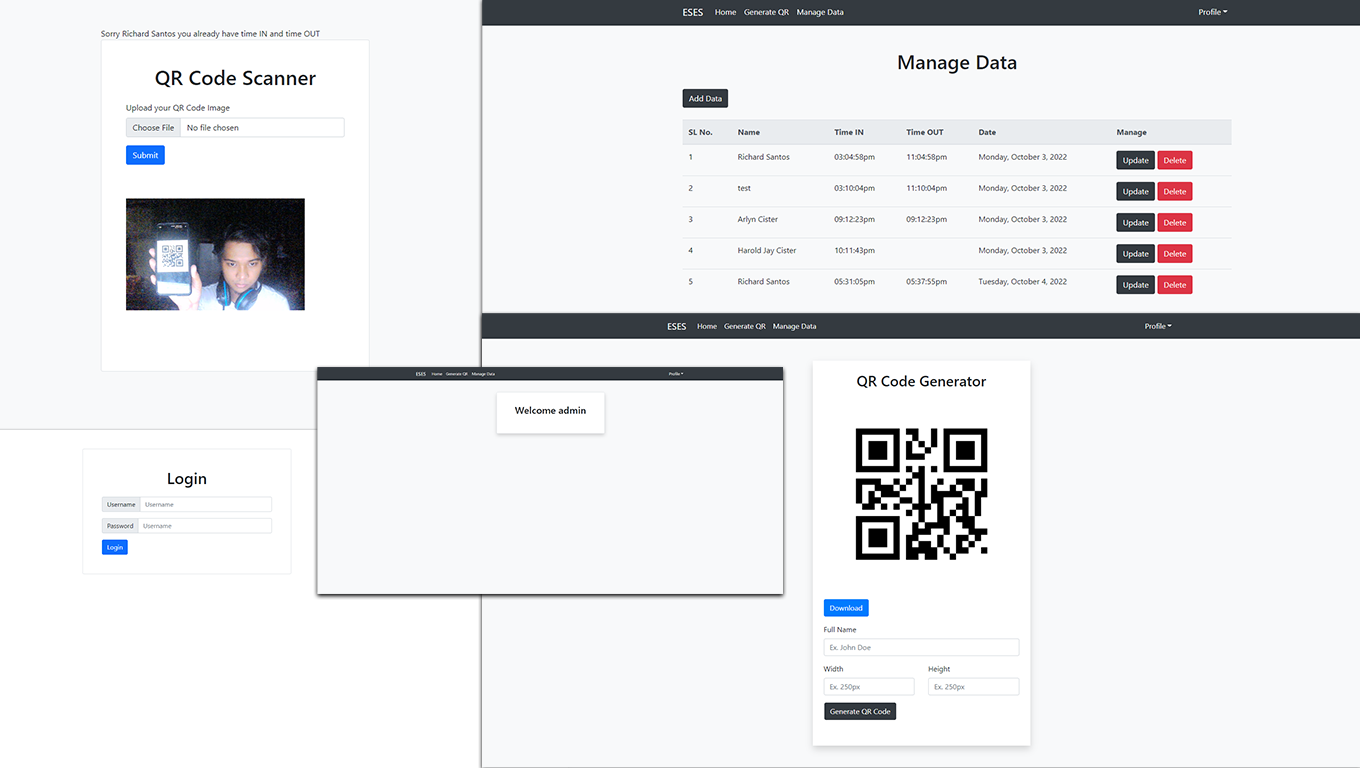
Task: Click the Welcome admin card
Action: pos(551,412)
